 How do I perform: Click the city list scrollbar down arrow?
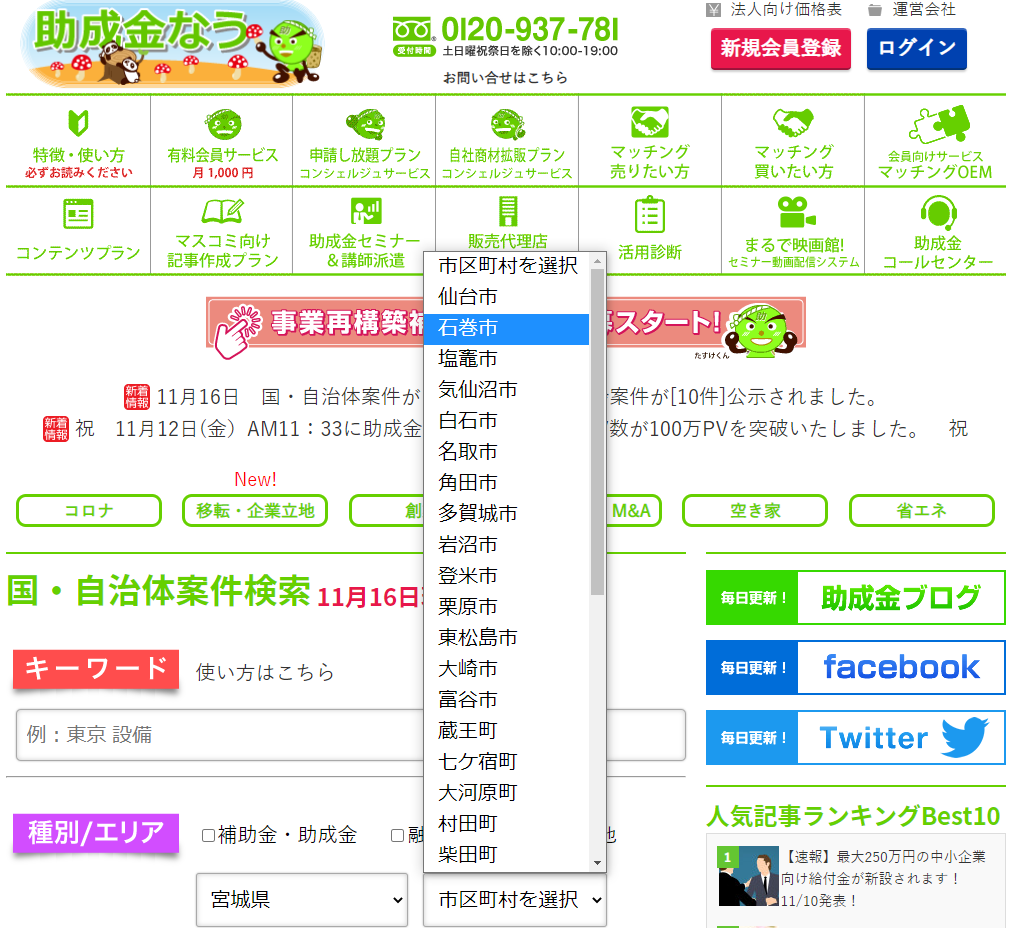598,862
